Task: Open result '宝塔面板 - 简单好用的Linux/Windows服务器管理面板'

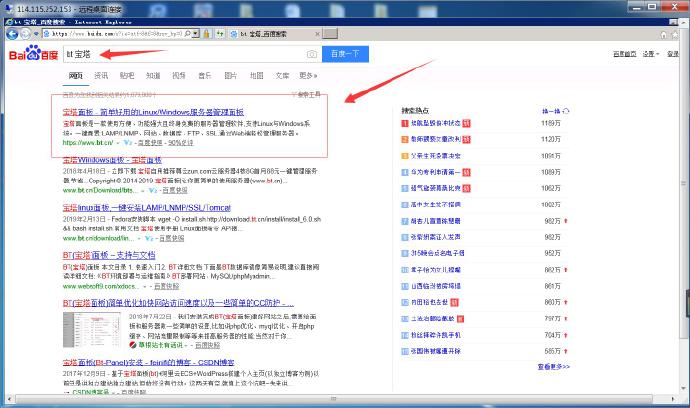Action: tap(153, 112)
